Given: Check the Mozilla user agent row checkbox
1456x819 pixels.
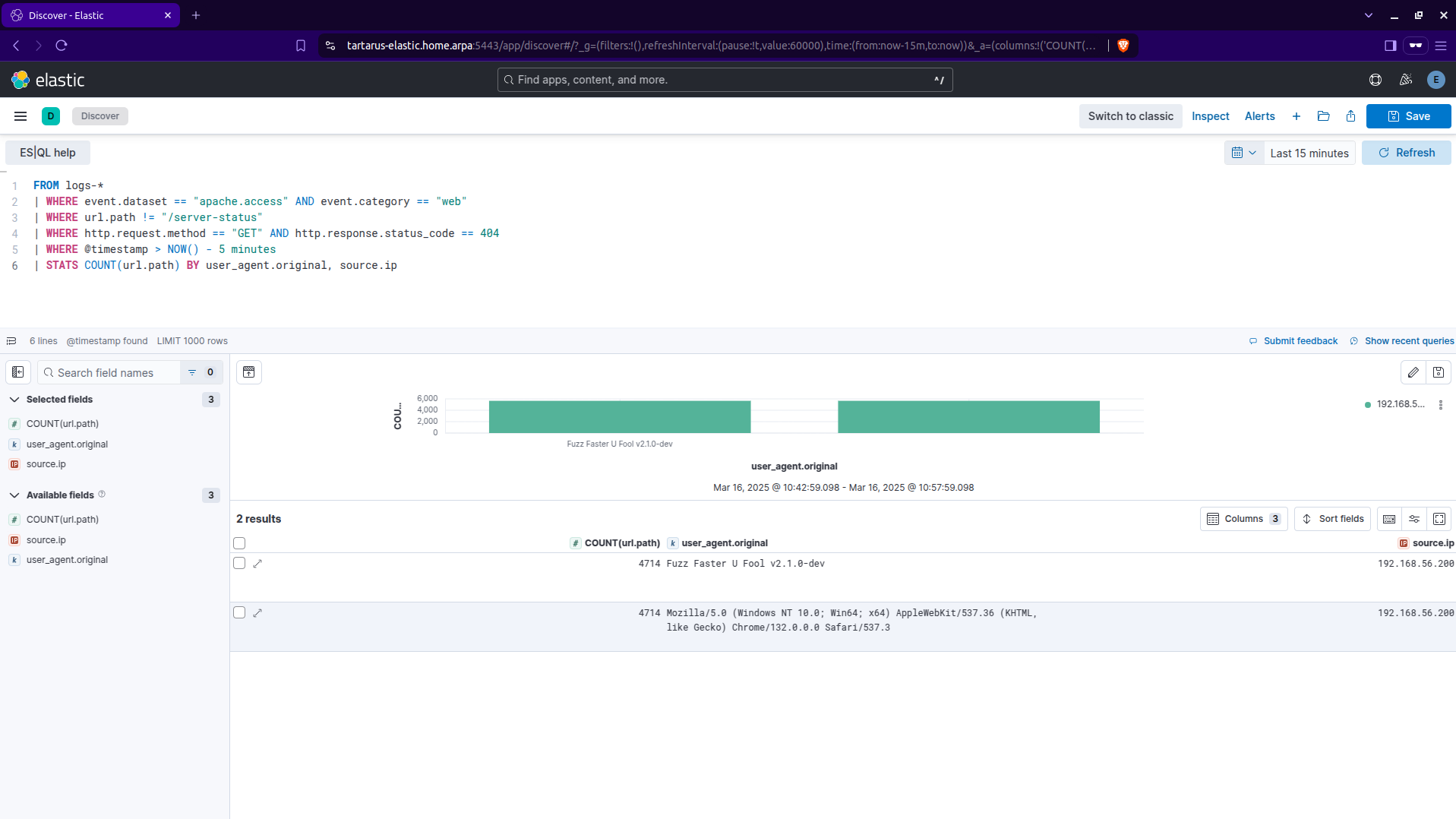Looking at the screenshot, I should [239, 613].
